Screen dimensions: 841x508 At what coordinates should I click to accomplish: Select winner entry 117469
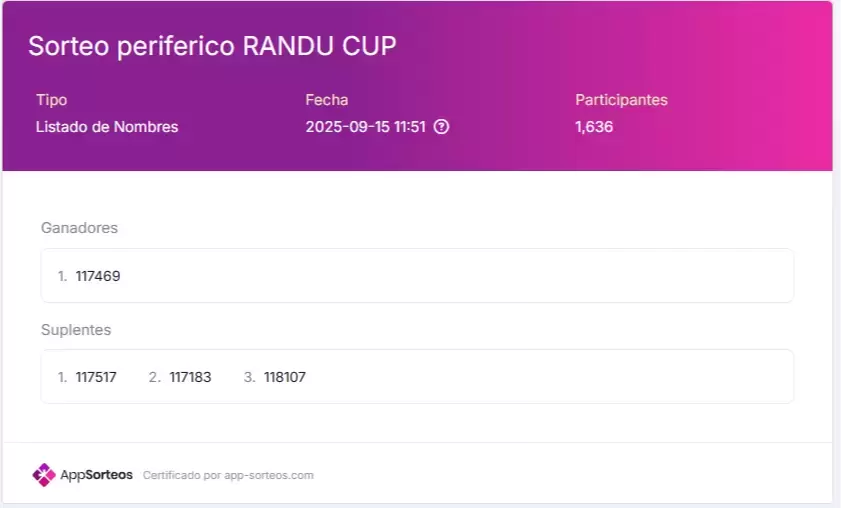tap(98, 276)
